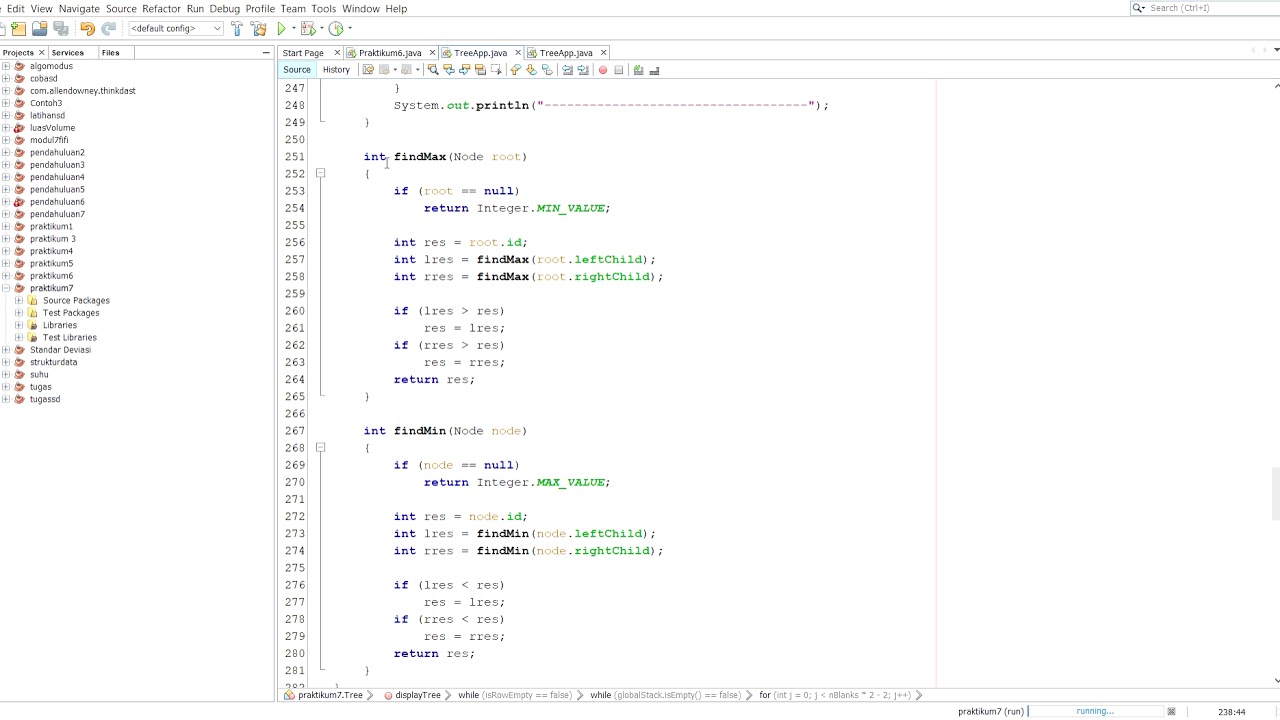Expand the algomodus project node
Image resolution: width=1280 pixels, height=720 pixels.
pos(6,66)
